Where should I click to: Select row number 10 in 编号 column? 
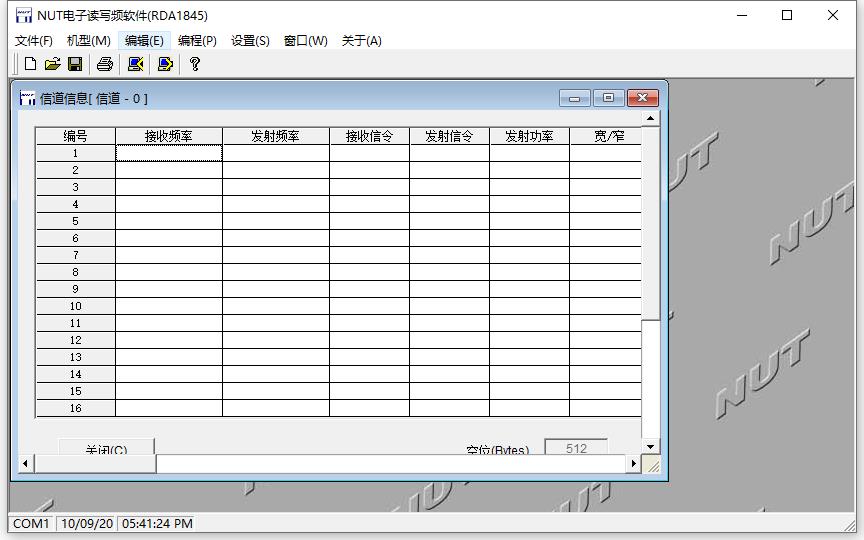coord(75,306)
